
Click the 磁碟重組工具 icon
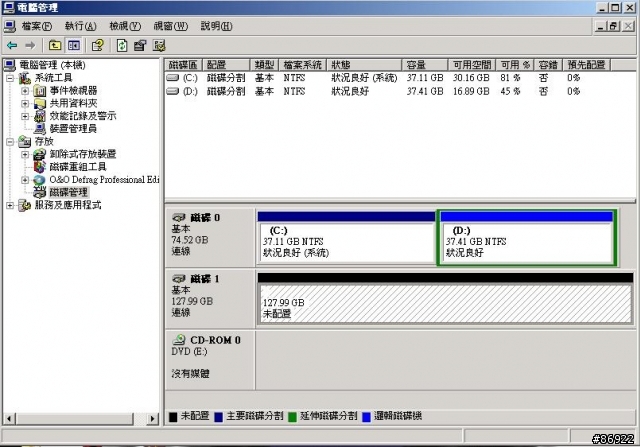pyautogui.click(x=40, y=167)
